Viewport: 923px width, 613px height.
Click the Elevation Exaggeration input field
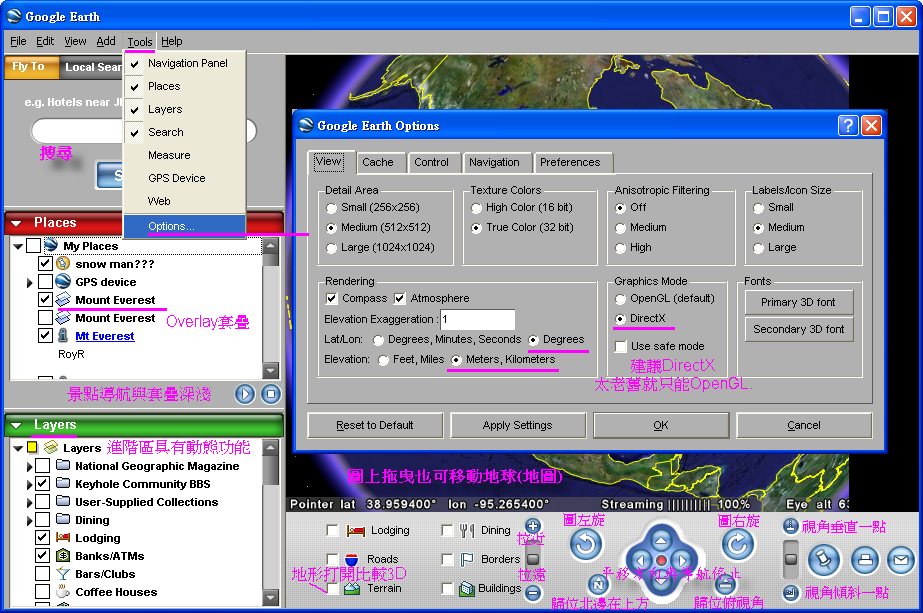477,319
